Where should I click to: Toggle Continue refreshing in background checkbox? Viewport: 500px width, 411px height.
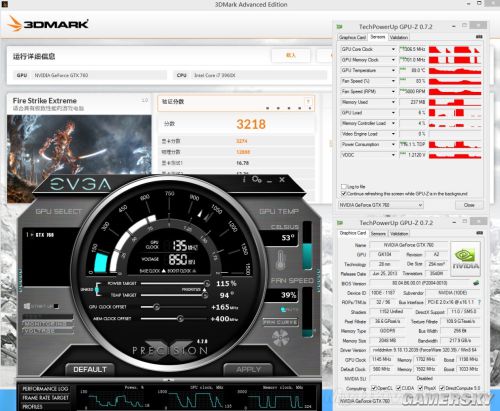click(344, 194)
